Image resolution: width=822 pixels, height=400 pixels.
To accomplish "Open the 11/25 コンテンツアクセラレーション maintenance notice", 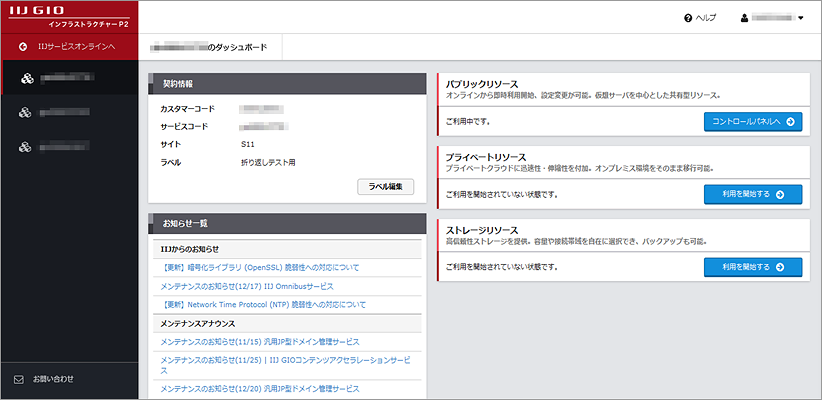I will 286,364.
